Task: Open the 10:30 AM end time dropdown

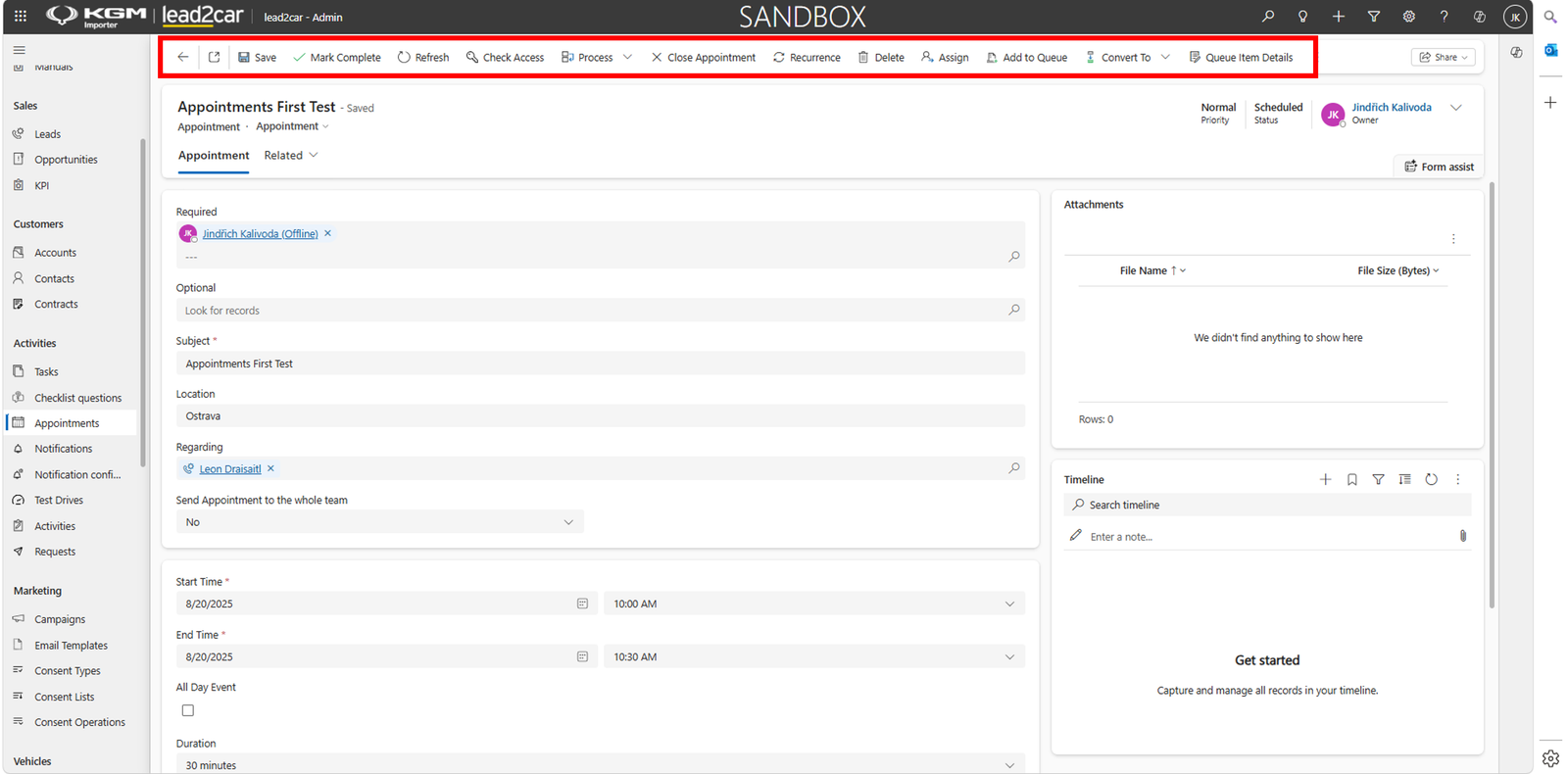Action: point(814,656)
